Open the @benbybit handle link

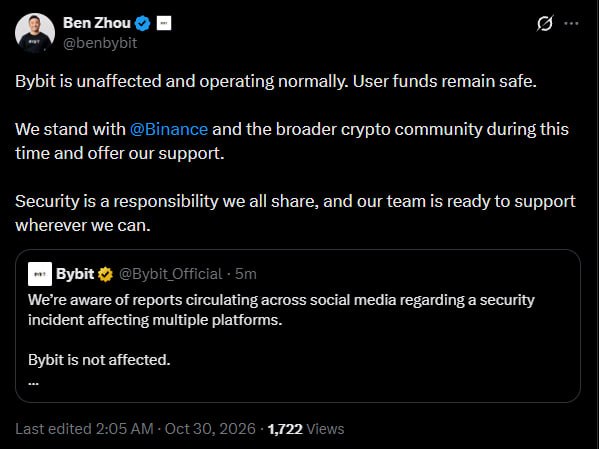100,43
